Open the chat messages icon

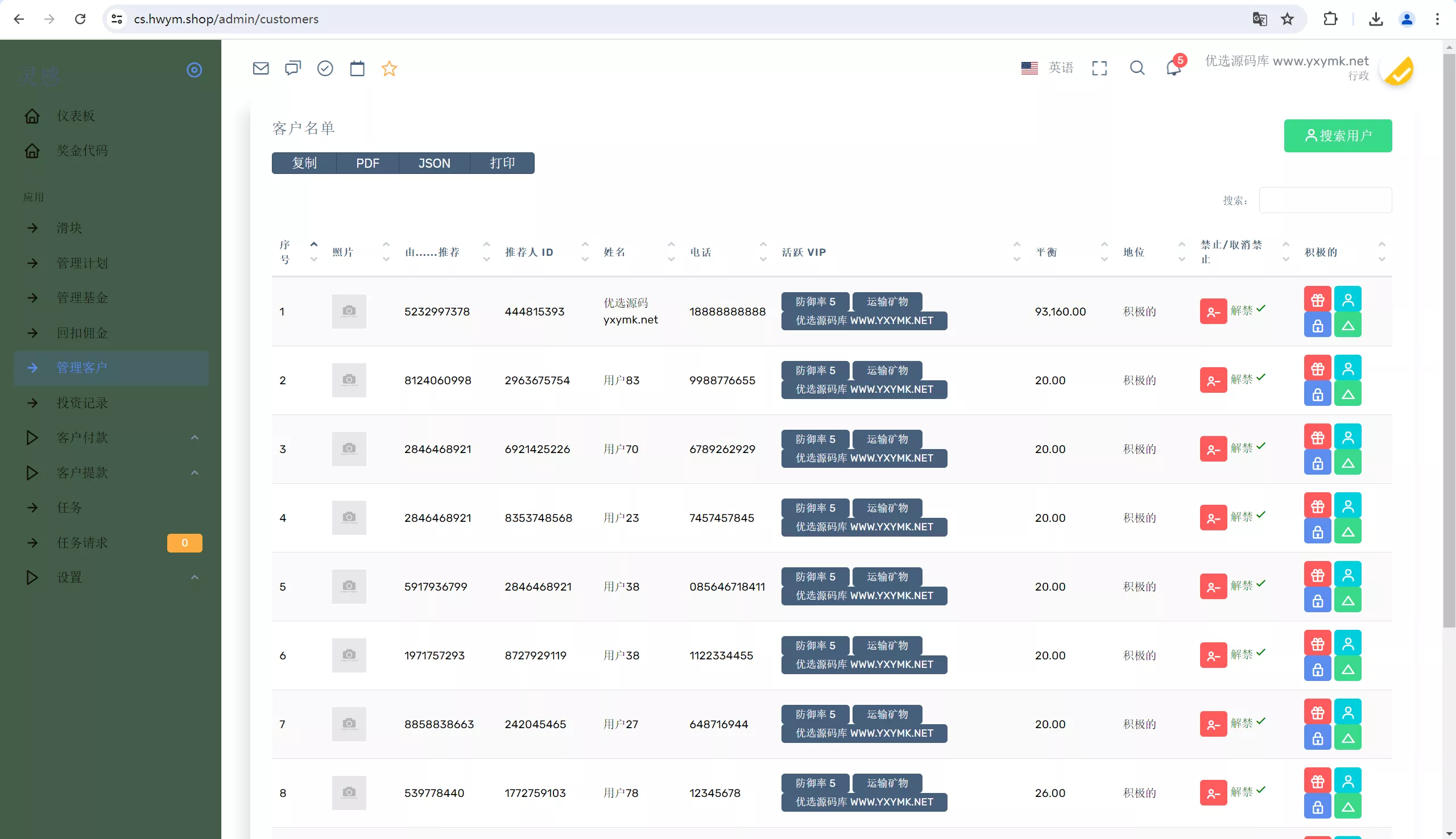(x=293, y=69)
